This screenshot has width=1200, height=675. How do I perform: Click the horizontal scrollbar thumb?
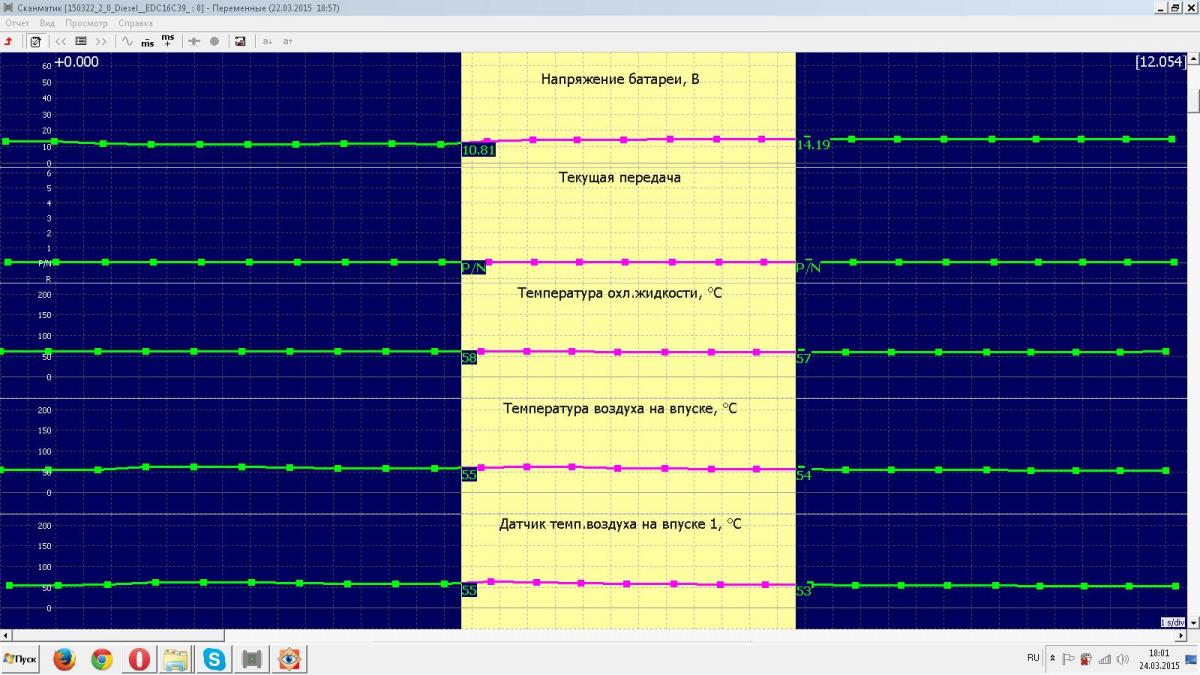[118, 635]
